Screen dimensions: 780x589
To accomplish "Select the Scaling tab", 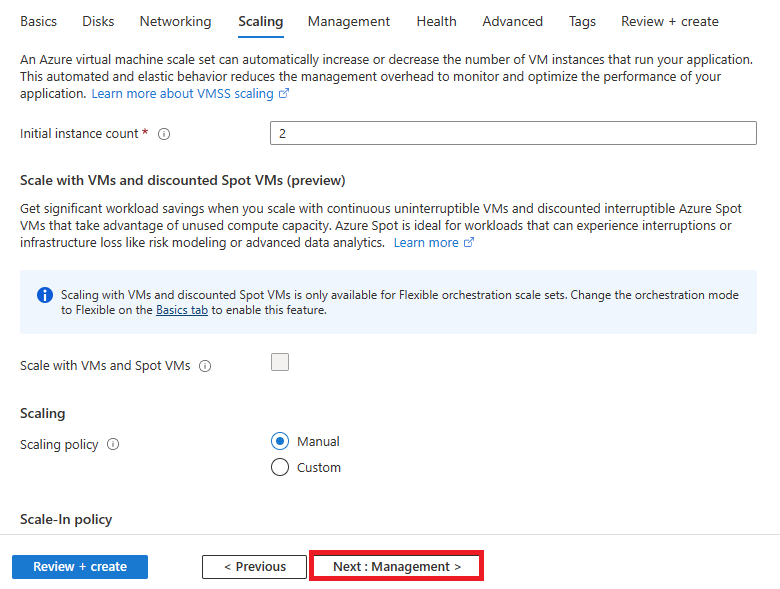I will coord(261,21).
